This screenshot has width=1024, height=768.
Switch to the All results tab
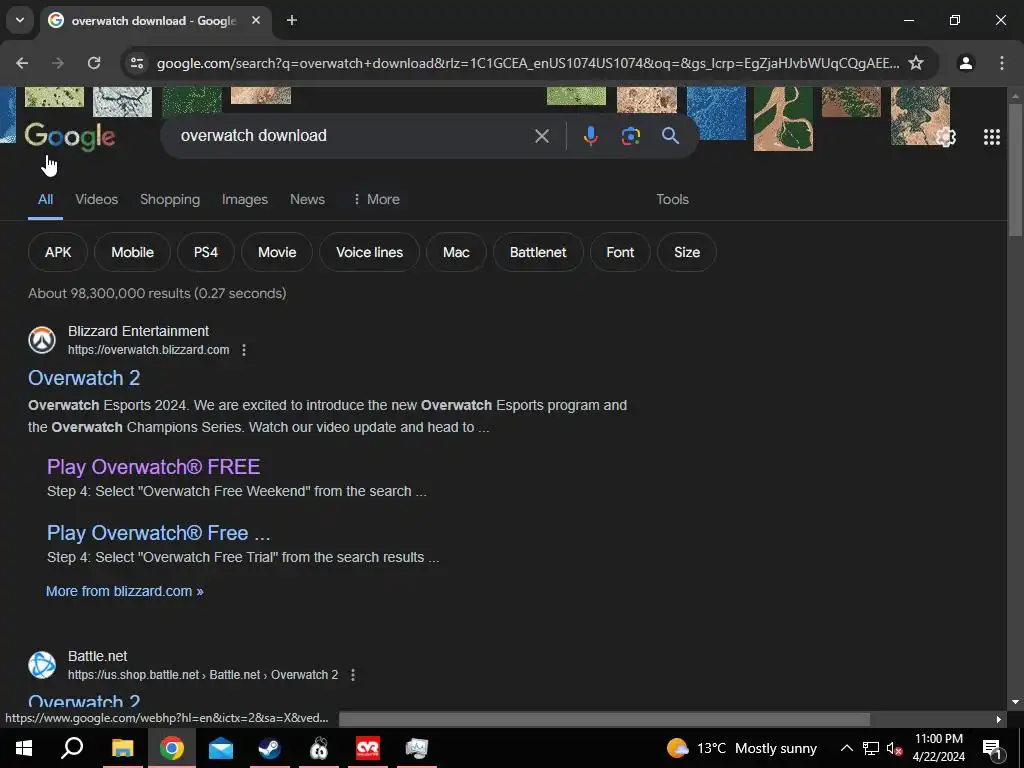tap(45, 199)
